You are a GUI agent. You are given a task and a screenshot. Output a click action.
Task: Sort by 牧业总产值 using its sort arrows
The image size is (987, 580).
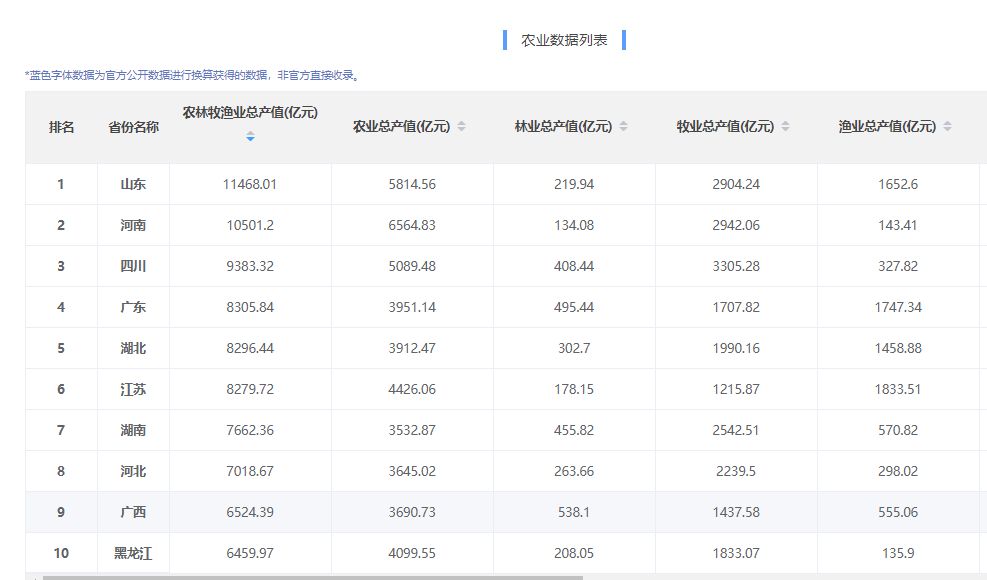click(x=786, y=126)
